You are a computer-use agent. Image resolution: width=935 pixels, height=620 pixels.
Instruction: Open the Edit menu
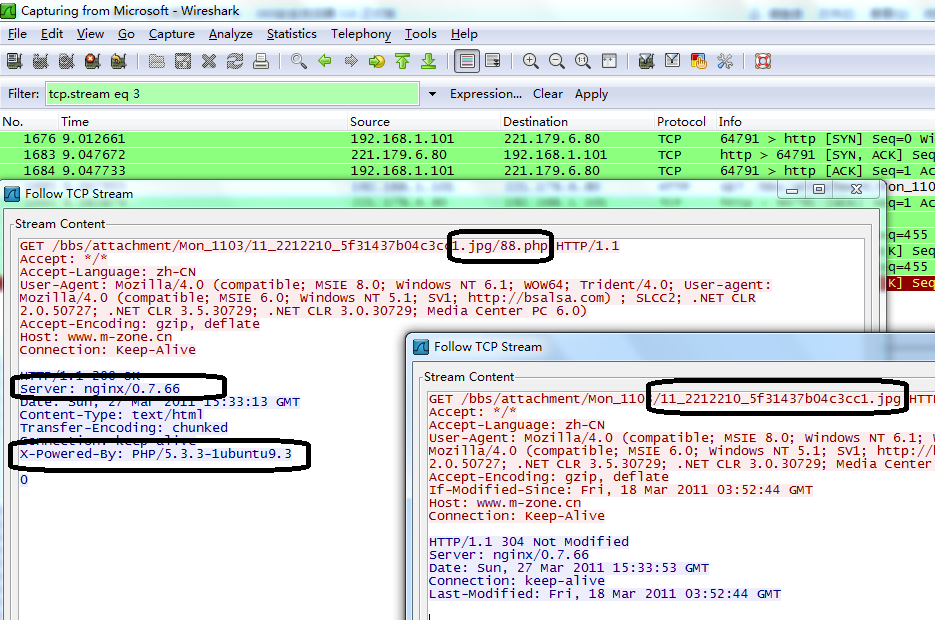pyautogui.click(x=52, y=34)
